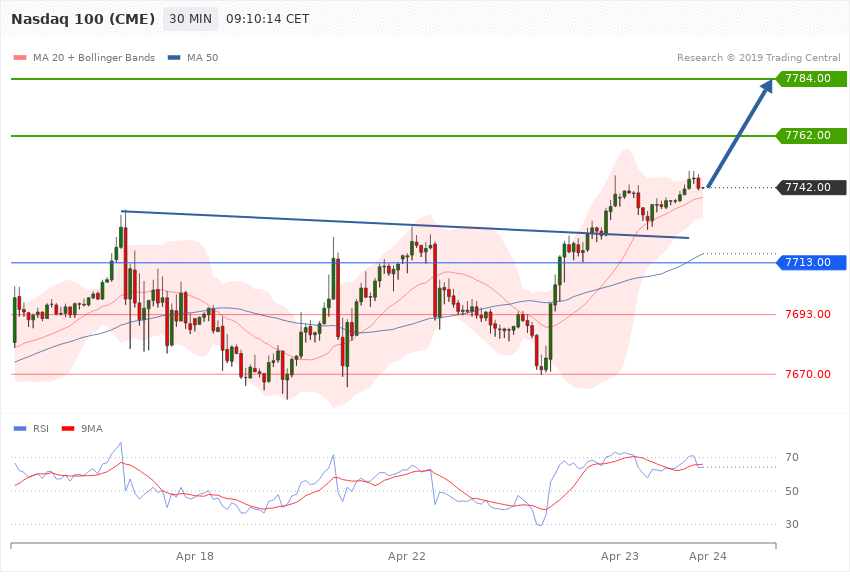The width and height of the screenshot is (850, 576).
Task: Click the 09:10:14 CET timestamp
Action: 267,19
